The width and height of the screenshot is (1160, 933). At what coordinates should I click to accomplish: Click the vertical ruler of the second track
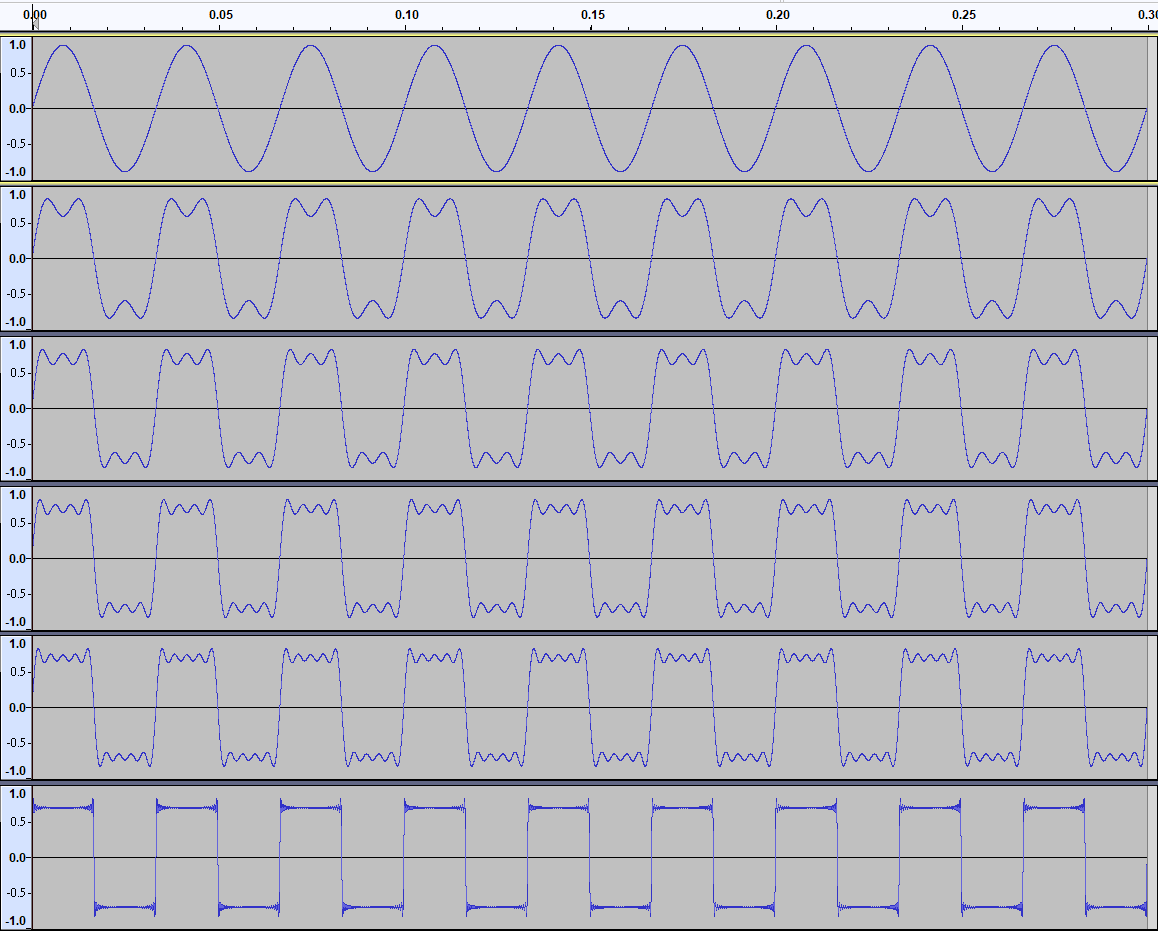[x=16, y=258]
